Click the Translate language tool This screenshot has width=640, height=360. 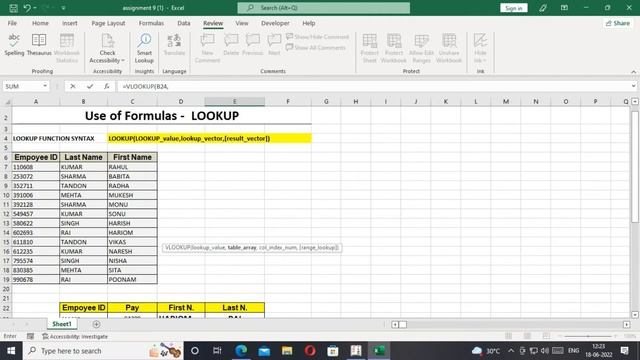pos(174,45)
